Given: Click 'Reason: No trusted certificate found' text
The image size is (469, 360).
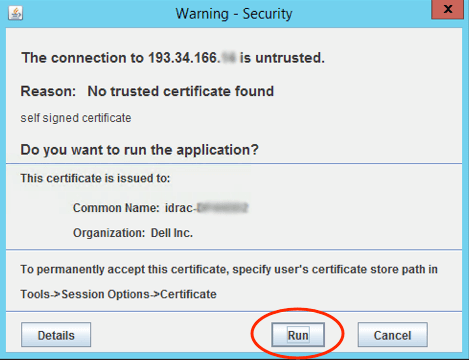Looking at the screenshot, I should [x=147, y=91].
